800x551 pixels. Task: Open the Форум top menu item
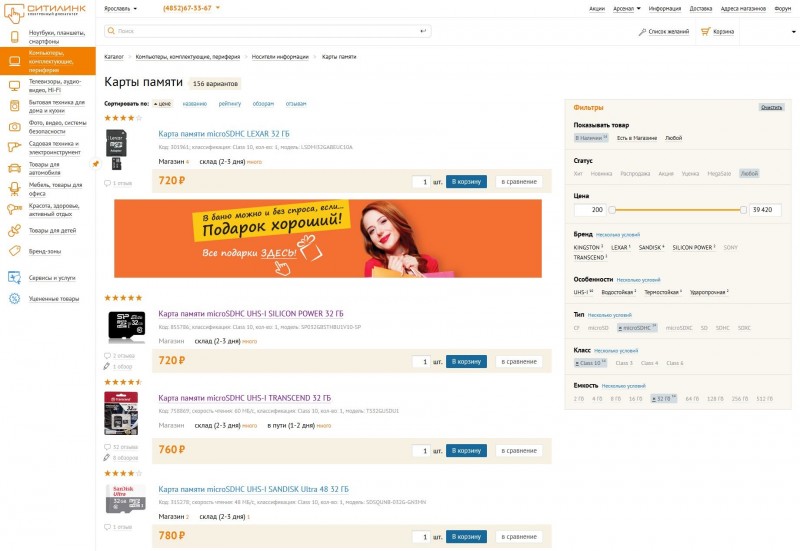pos(783,9)
